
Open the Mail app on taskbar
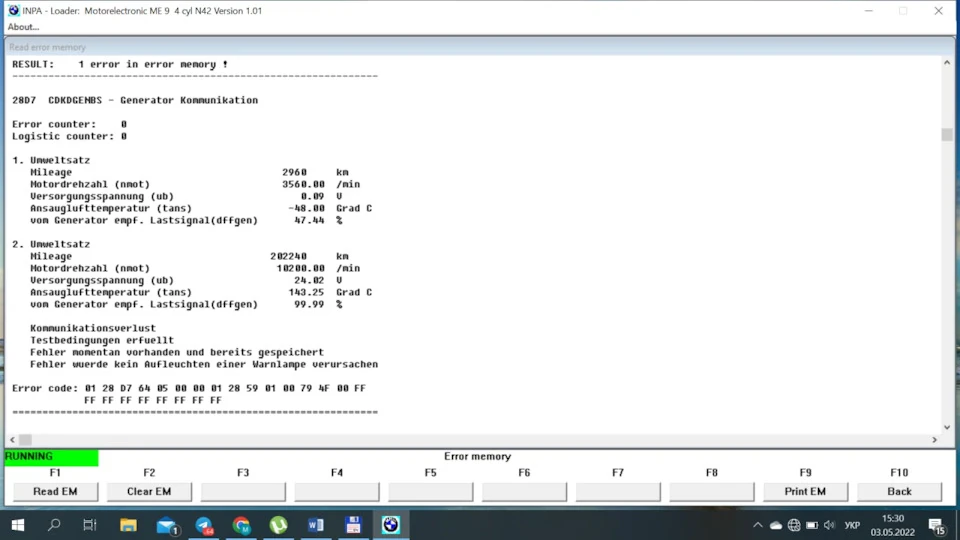pos(167,525)
